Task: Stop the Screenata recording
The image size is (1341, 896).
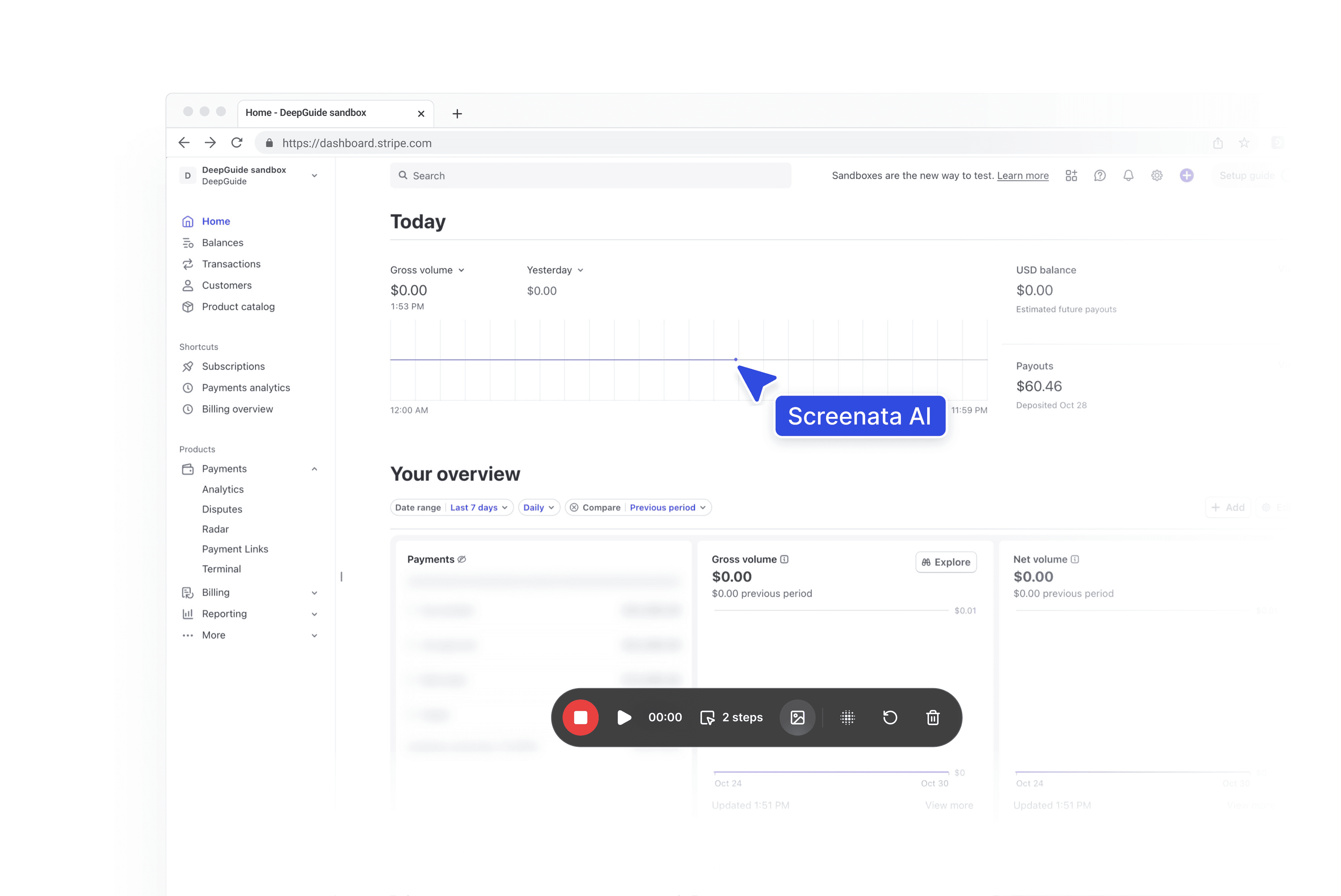Action: pos(580,718)
